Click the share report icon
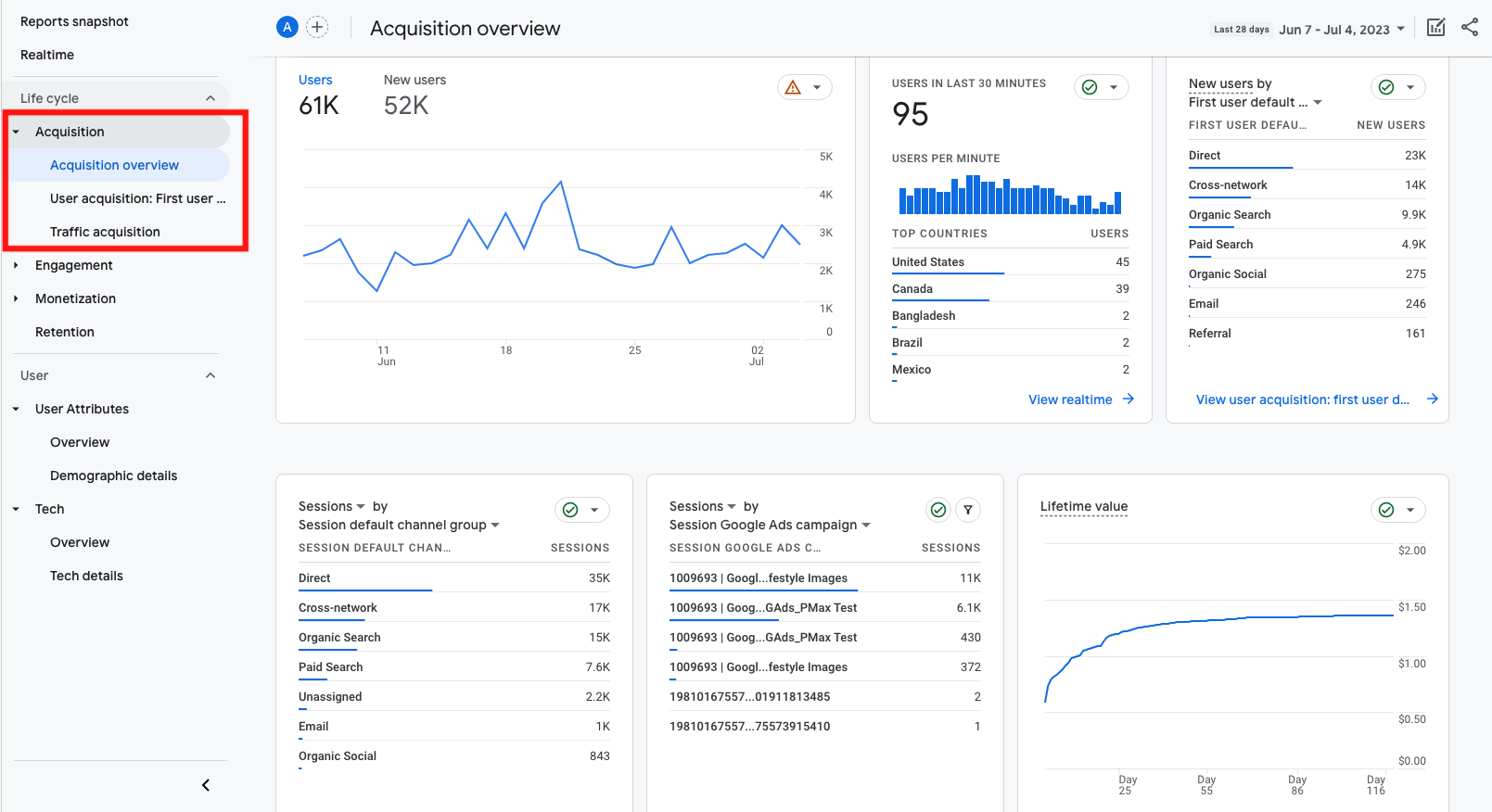Viewport: 1492px width, 812px height. click(1470, 27)
